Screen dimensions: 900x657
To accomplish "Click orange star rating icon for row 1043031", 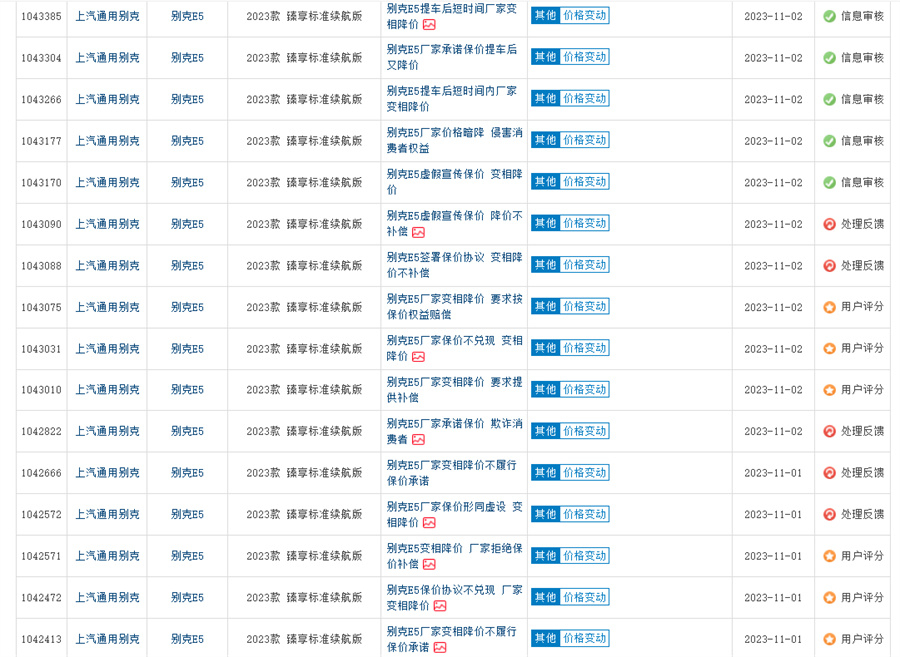I will tap(829, 349).
